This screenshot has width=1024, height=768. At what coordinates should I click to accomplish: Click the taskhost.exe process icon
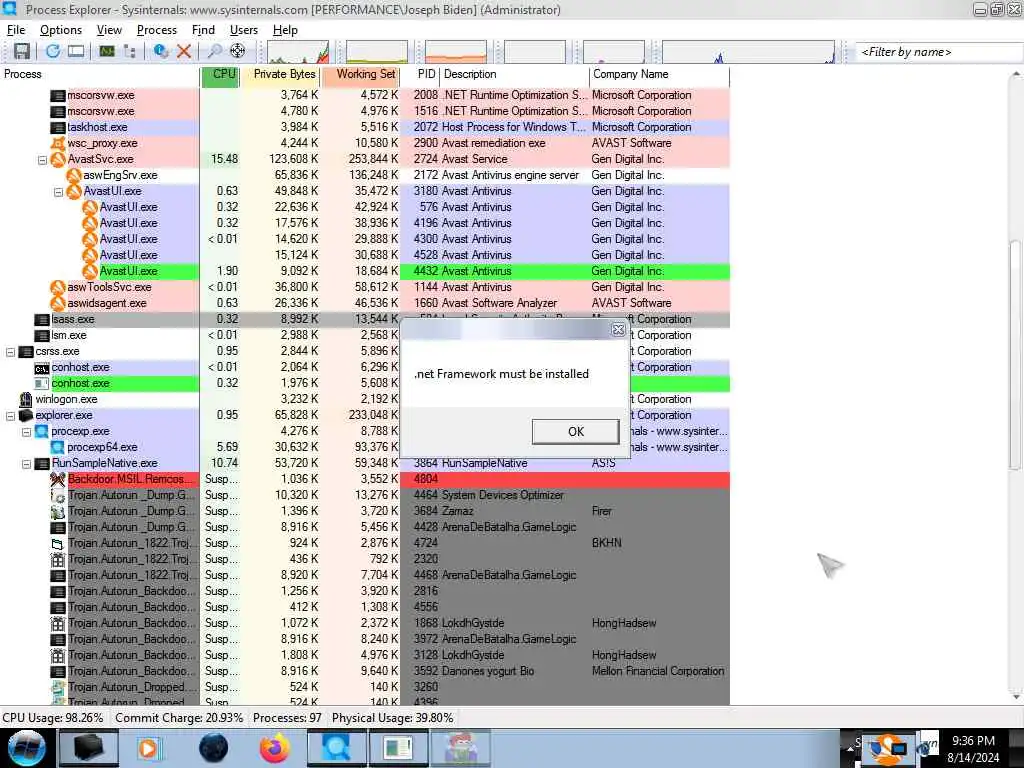point(58,127)
